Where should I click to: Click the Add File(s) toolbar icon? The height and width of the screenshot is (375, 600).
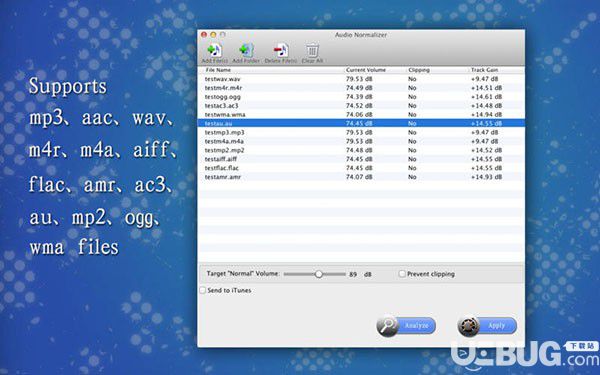coord(214,51)
